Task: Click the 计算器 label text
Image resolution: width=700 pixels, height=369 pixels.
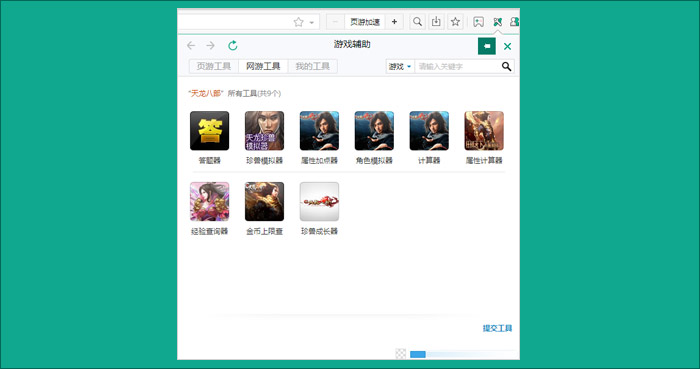Action: coord(429,161)
